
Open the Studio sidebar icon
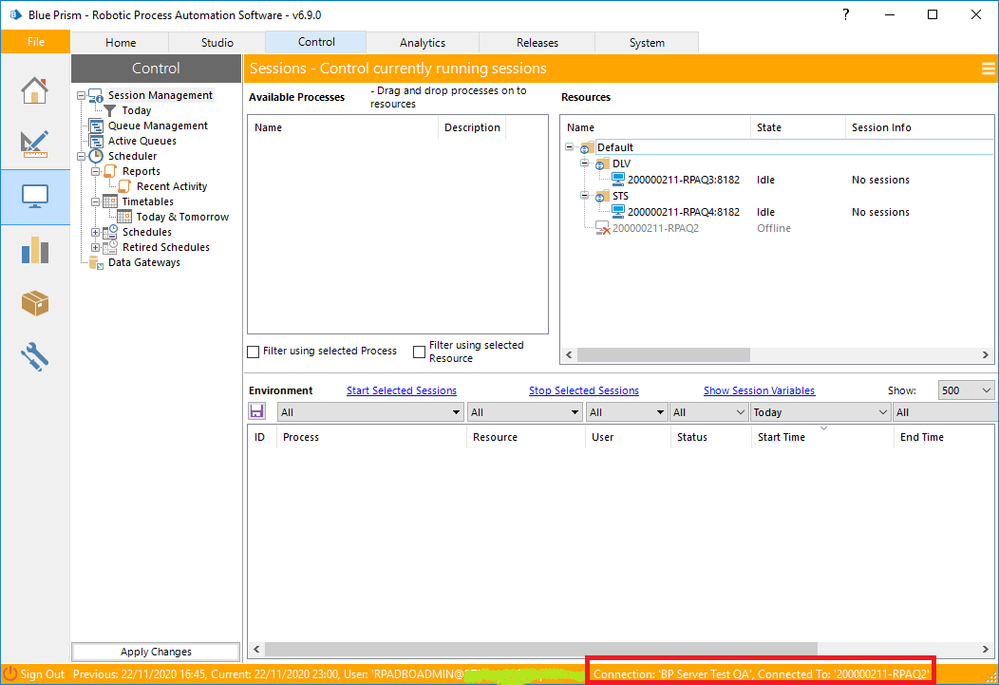point(35,144)
